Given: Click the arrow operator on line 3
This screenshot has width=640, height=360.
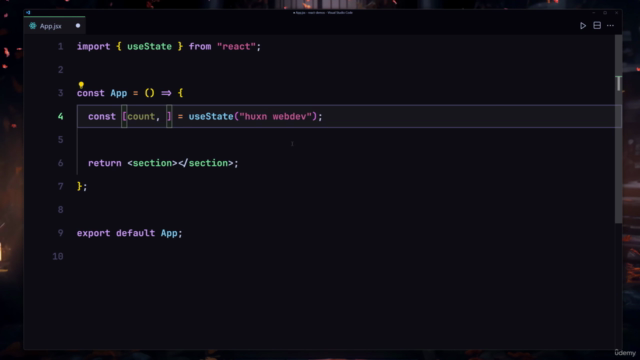Looking at the screenshot, I should [x=166, y=93].
